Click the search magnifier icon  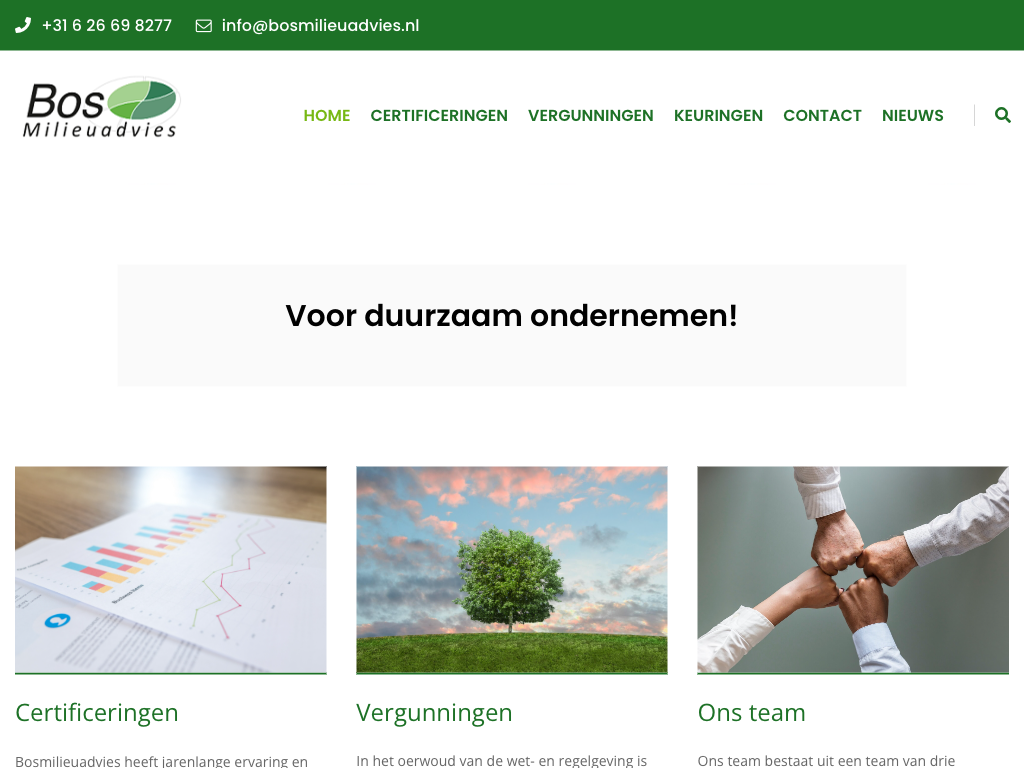[x=1002, y=115]
